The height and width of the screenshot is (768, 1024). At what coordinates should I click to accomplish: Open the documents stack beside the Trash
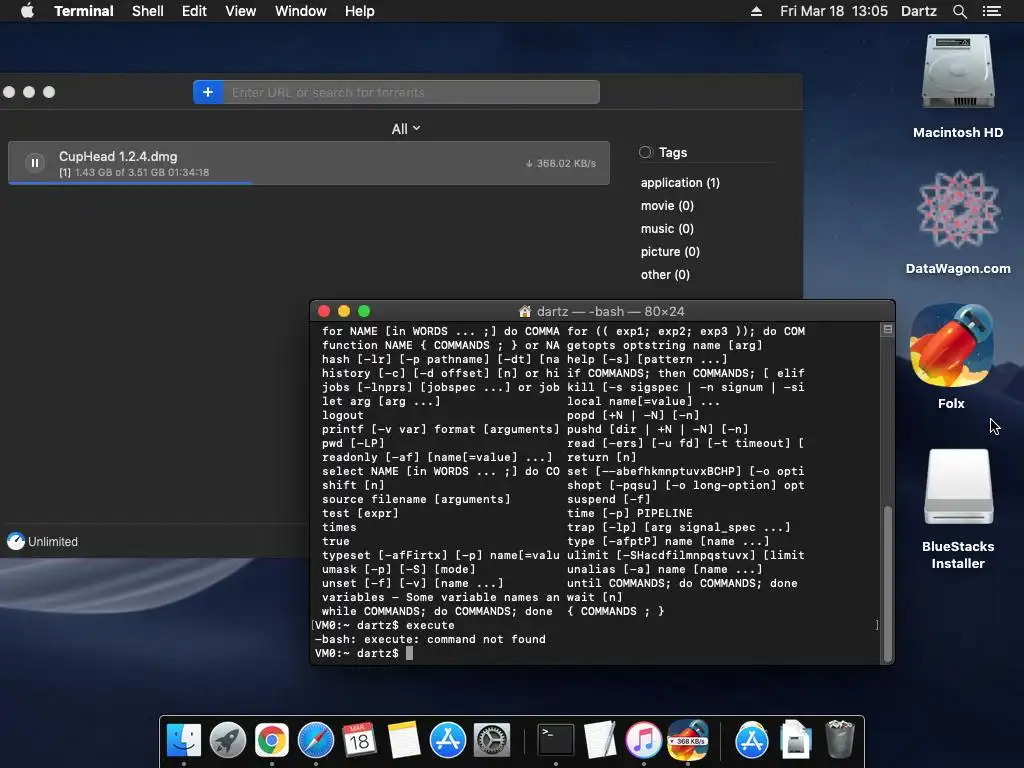[795, 740]
